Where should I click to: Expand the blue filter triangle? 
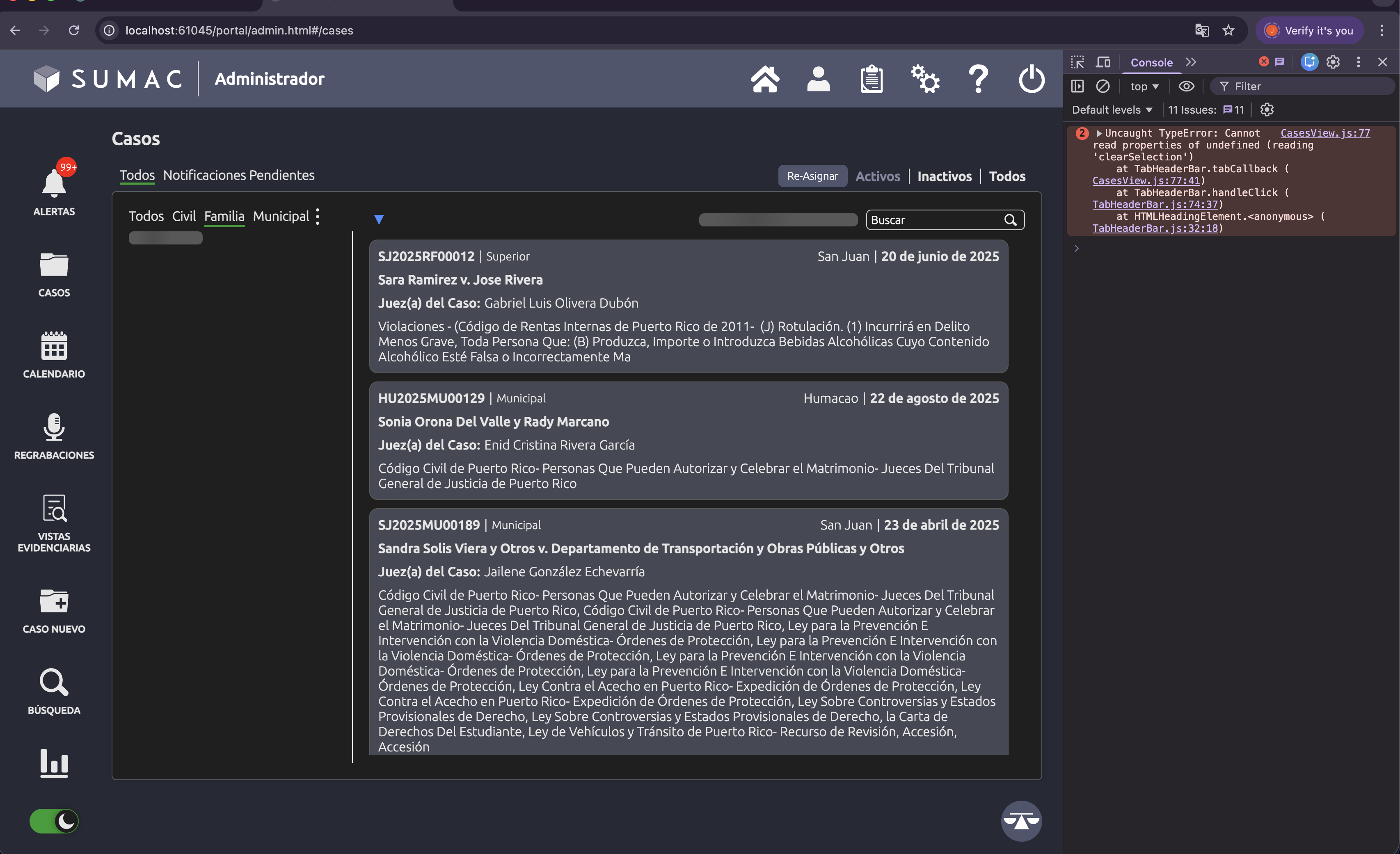coord(379,219)
